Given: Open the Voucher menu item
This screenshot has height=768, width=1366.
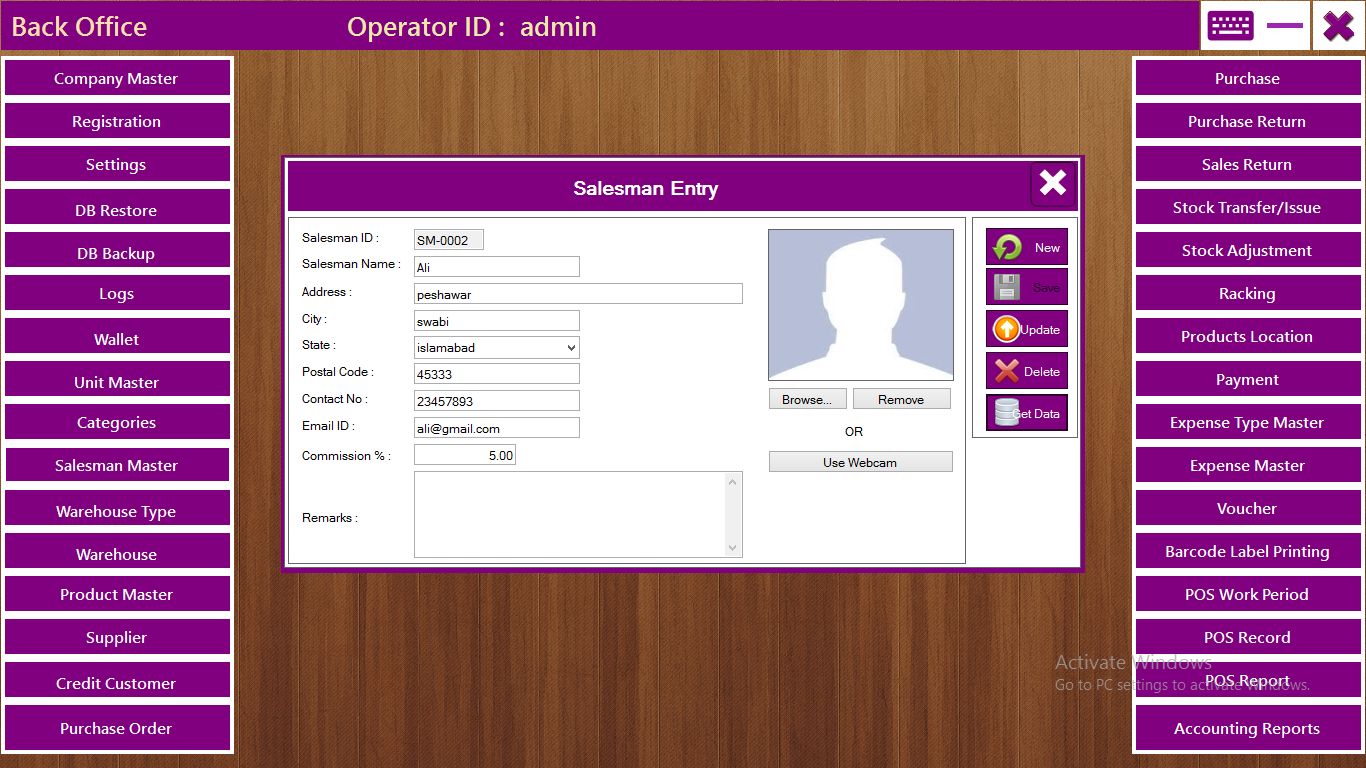Looking at the screenshot, I should point(1247,508).
